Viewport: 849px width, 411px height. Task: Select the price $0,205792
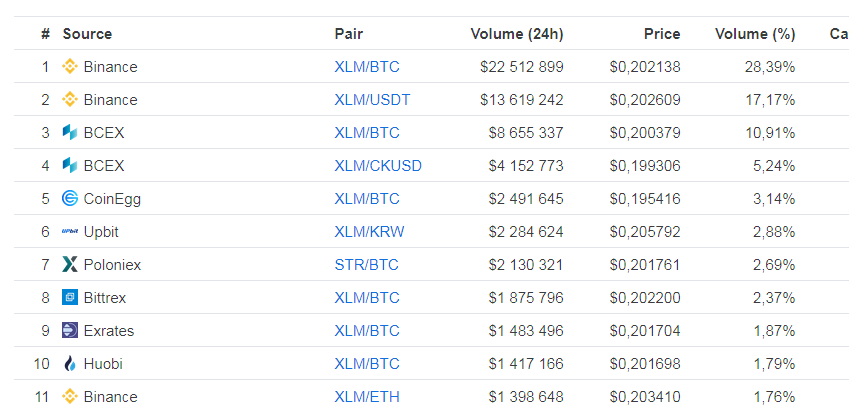click(645, 232)
